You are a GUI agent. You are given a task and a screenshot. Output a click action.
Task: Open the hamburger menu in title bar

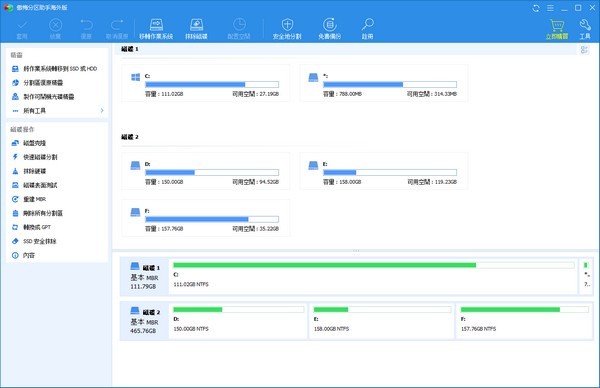coord(550,8)
